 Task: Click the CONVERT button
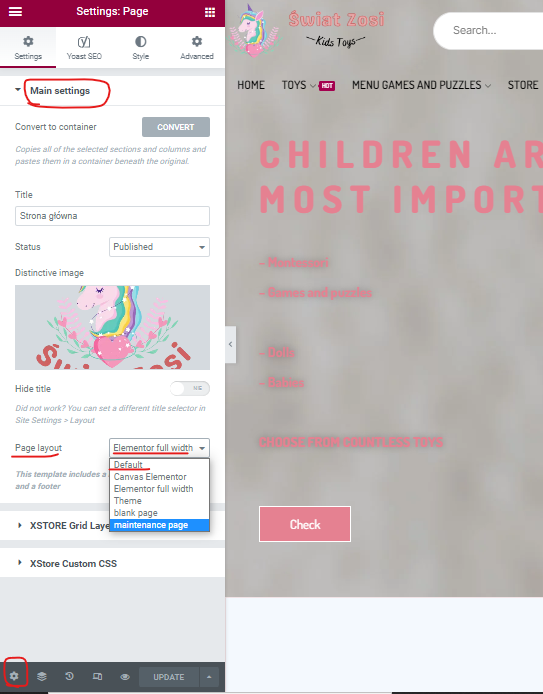(176, 127)
